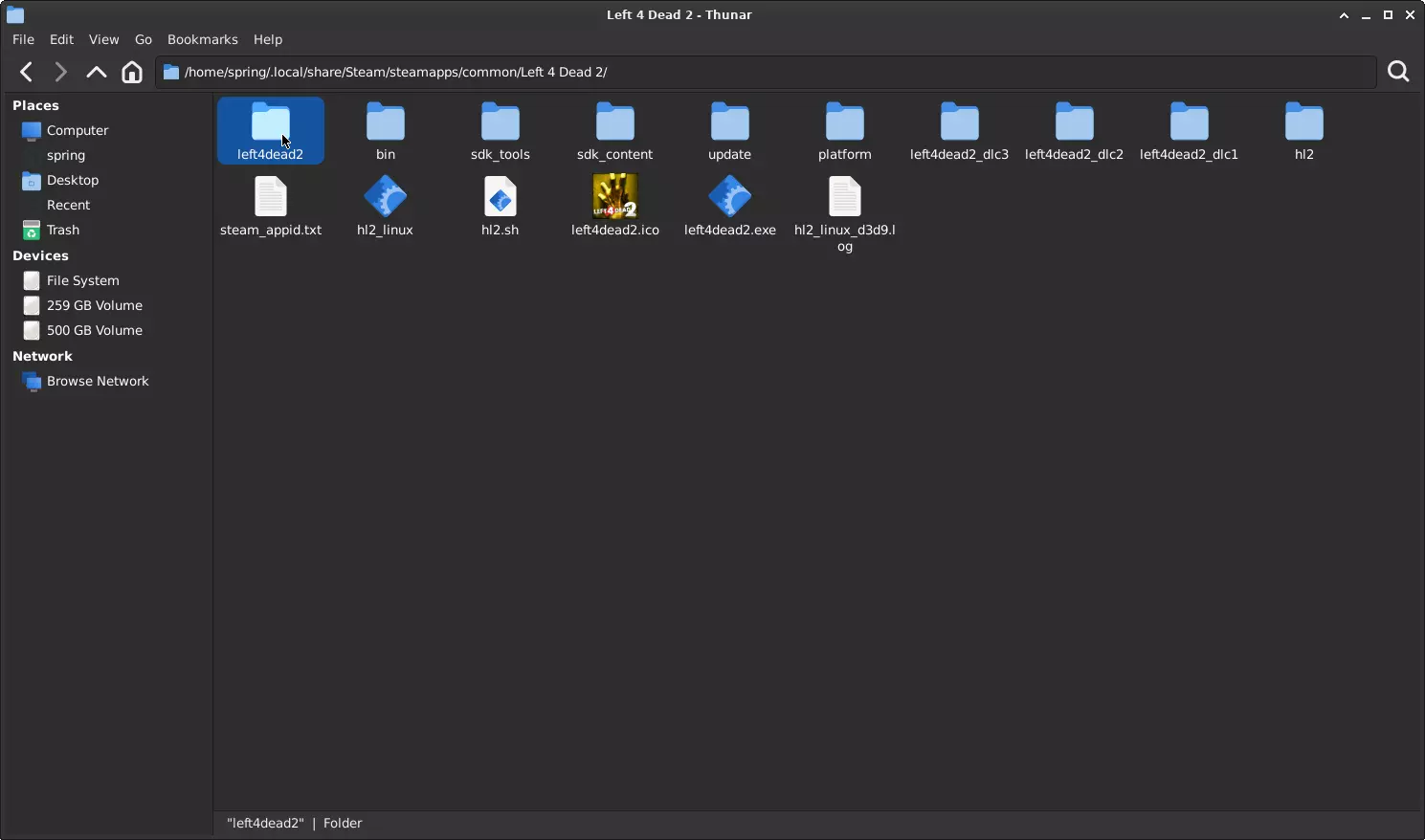Image resolution: width=1425 pixels, height=840 pixels.
Task: Open Trash in the sidebar
Action: pos(62,230)
